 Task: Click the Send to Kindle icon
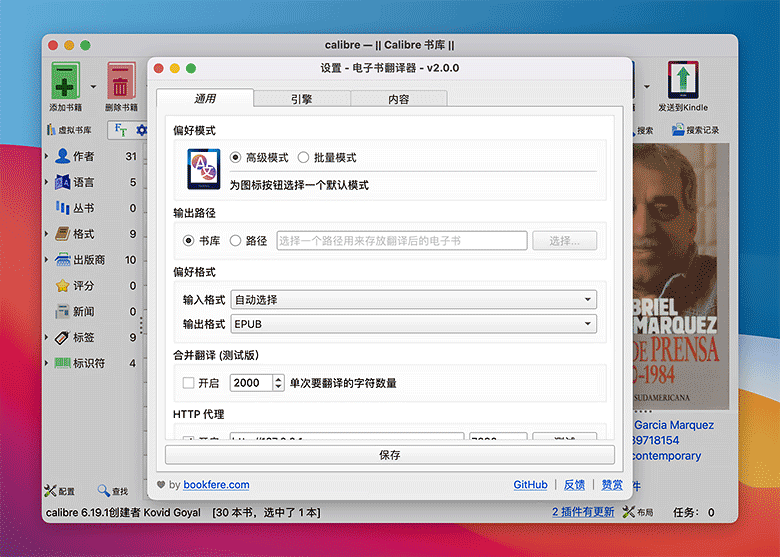click(683, 81)
